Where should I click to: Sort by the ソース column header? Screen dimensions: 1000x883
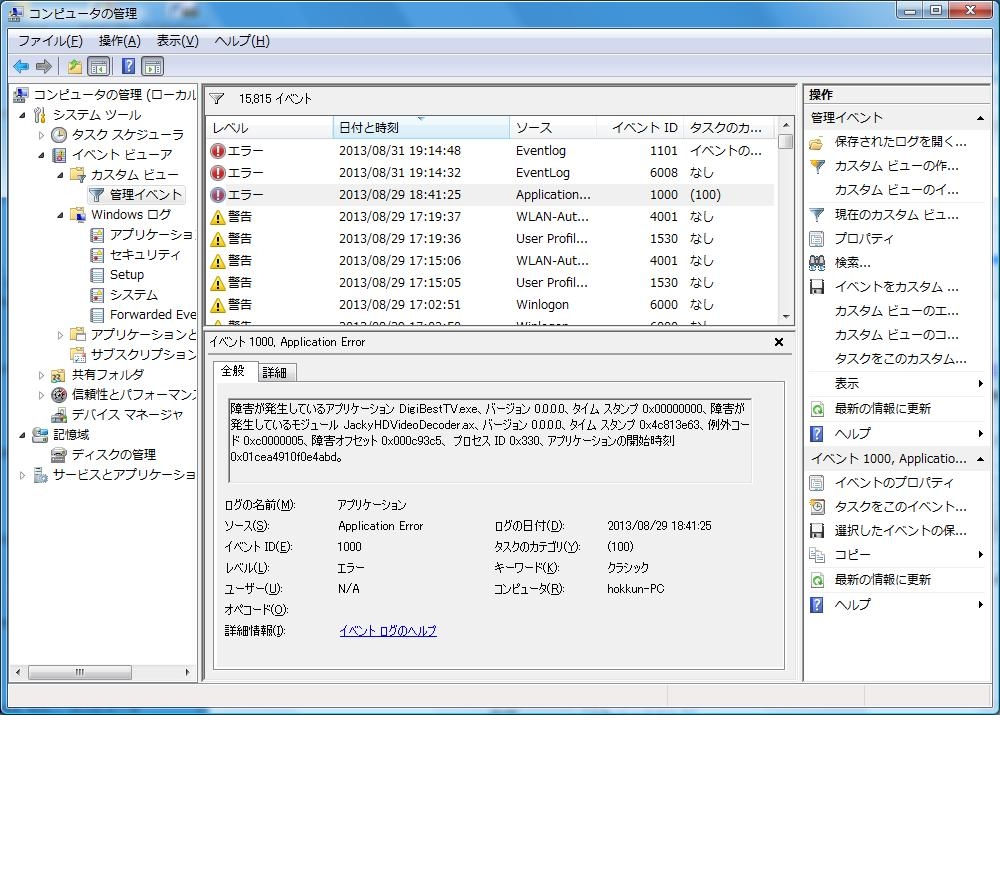[x=553, y=128]
